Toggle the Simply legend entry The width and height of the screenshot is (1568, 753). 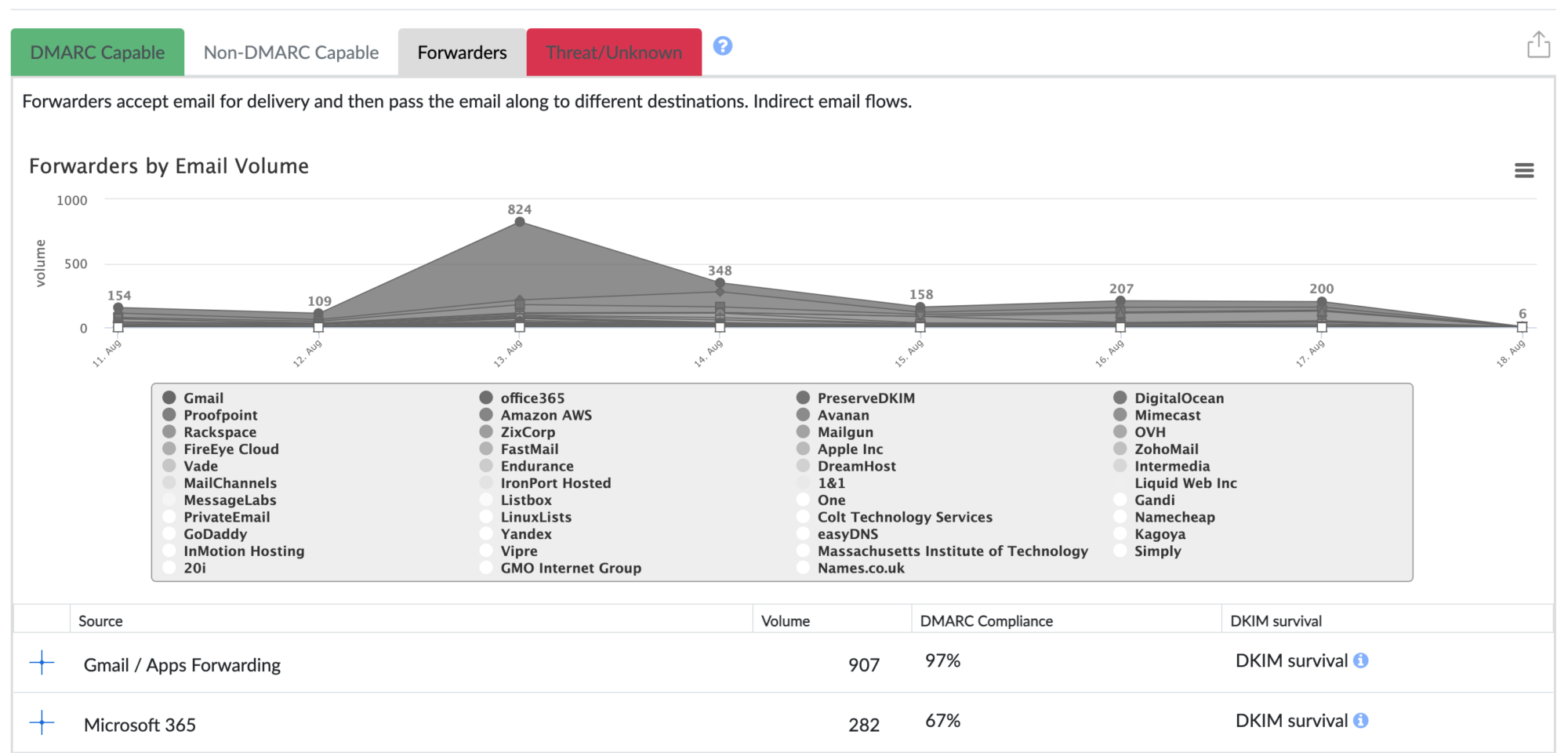coord(1147,551)
